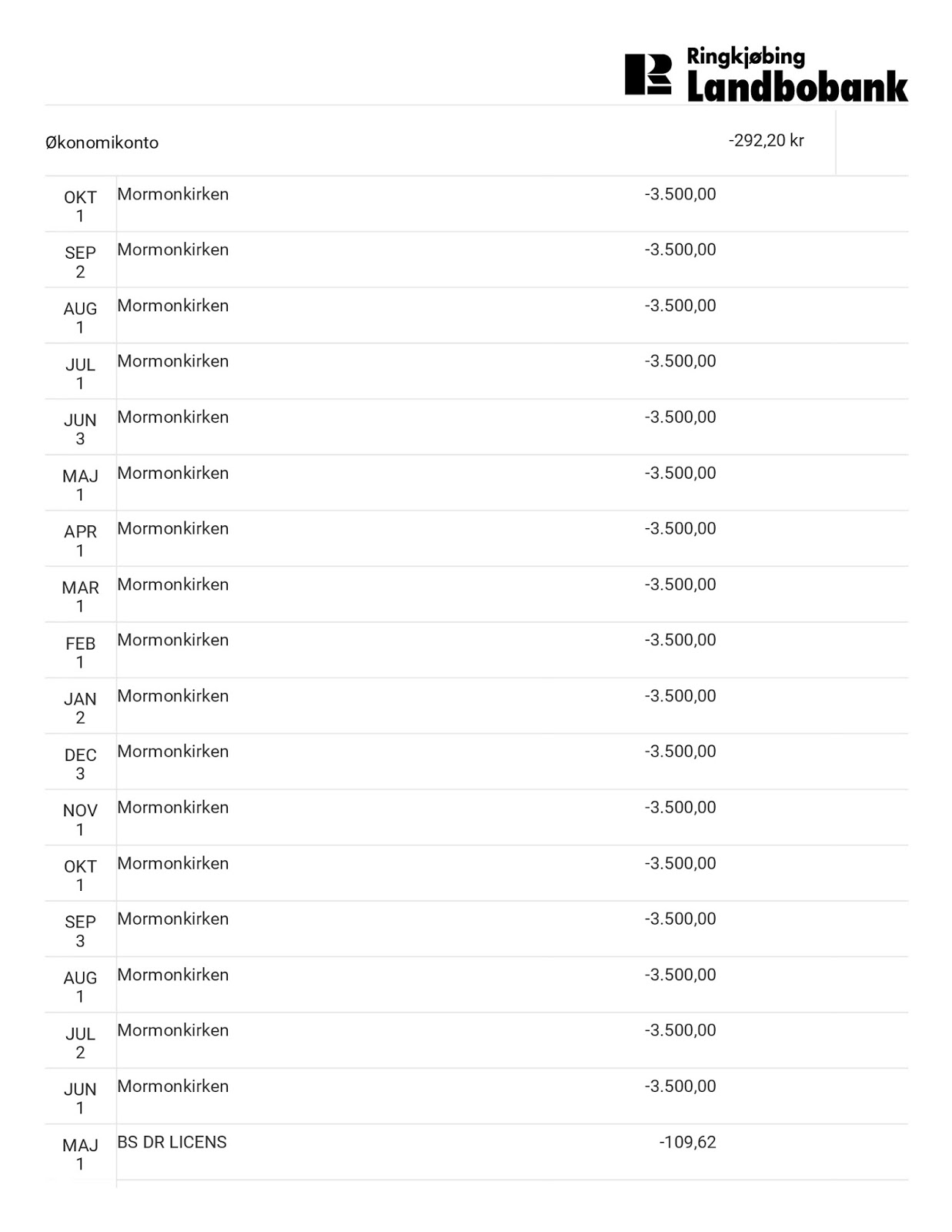The height and width of the screenshot is (1232, 952).
Task: Select the JUL 1 Mormonkirken transaction
Action: 172,361
